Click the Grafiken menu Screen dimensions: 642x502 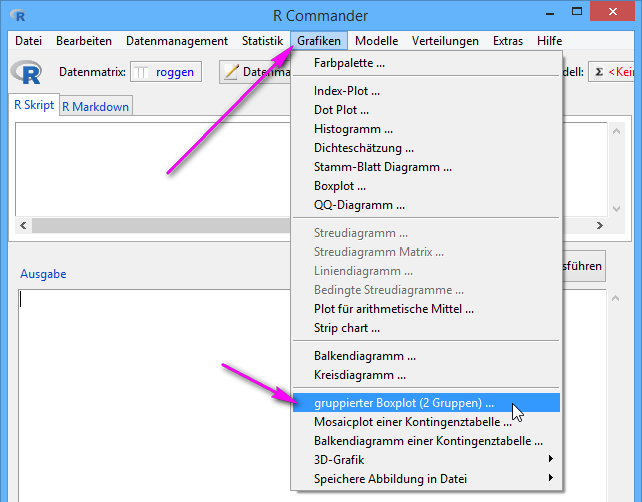point(319,41)
